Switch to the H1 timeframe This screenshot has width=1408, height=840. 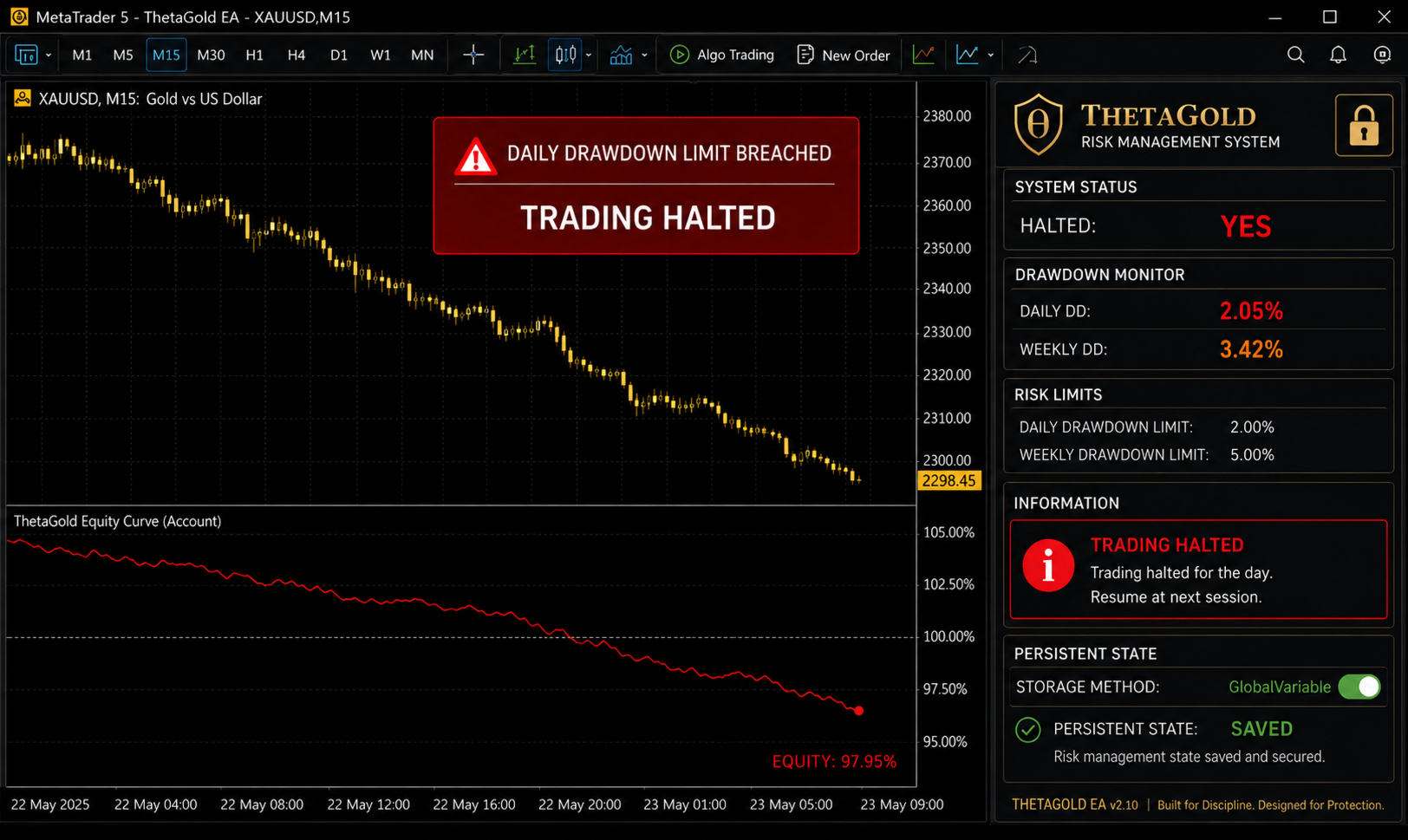pyautogui.click(x=254, y=55)
